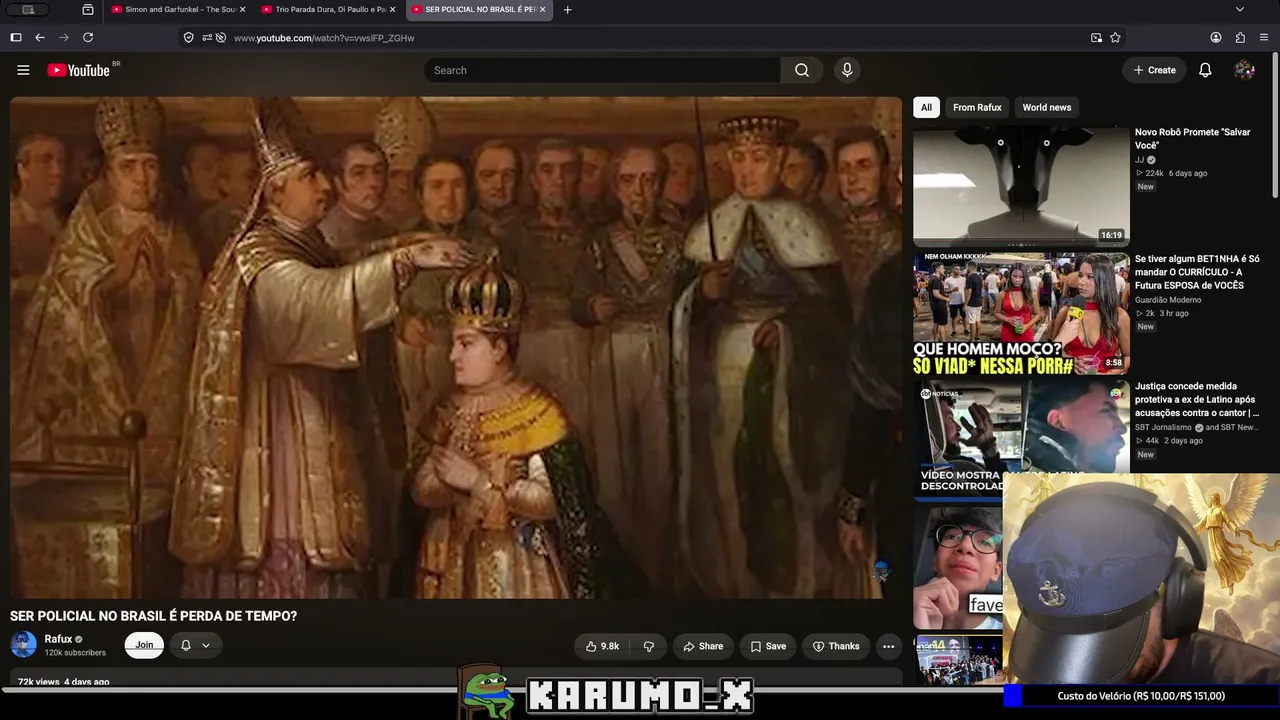Screen dimensions: 1280x720
Task: Select the All filter chip
Action: click(926, 107)
